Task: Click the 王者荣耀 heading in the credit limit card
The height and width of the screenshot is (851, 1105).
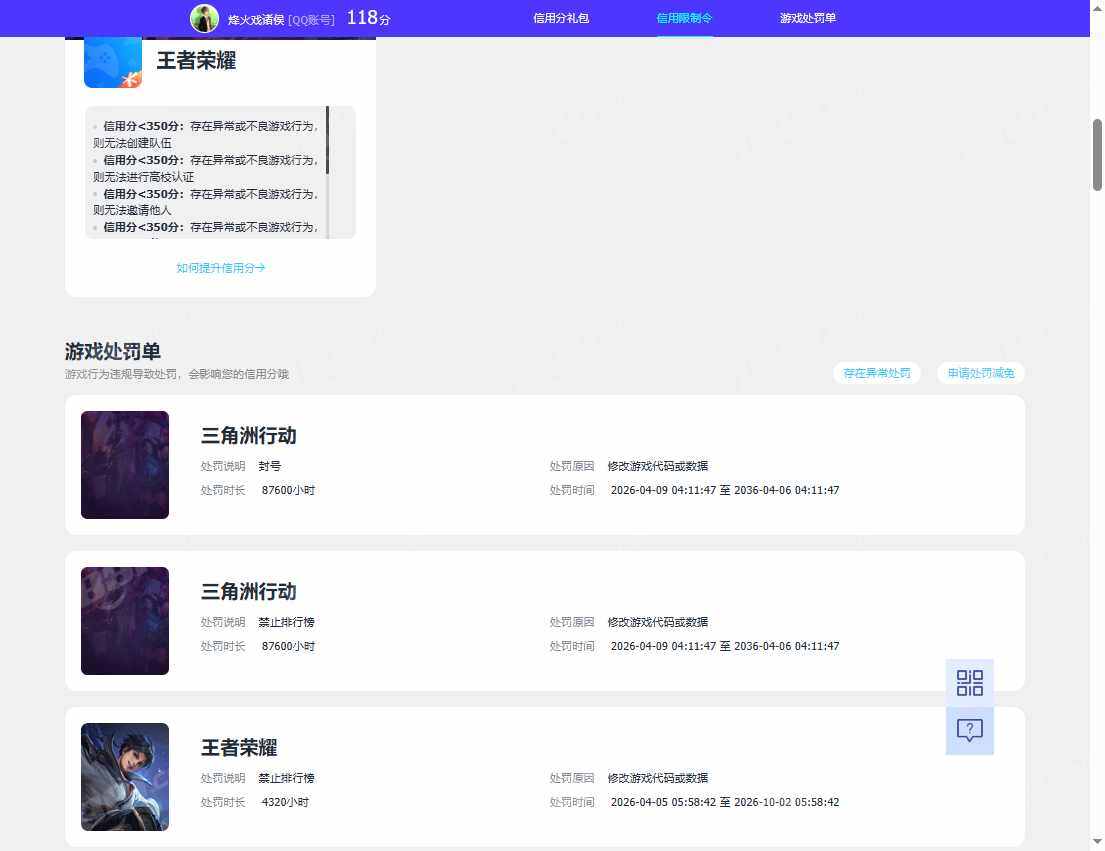Action: pos(196,61)
